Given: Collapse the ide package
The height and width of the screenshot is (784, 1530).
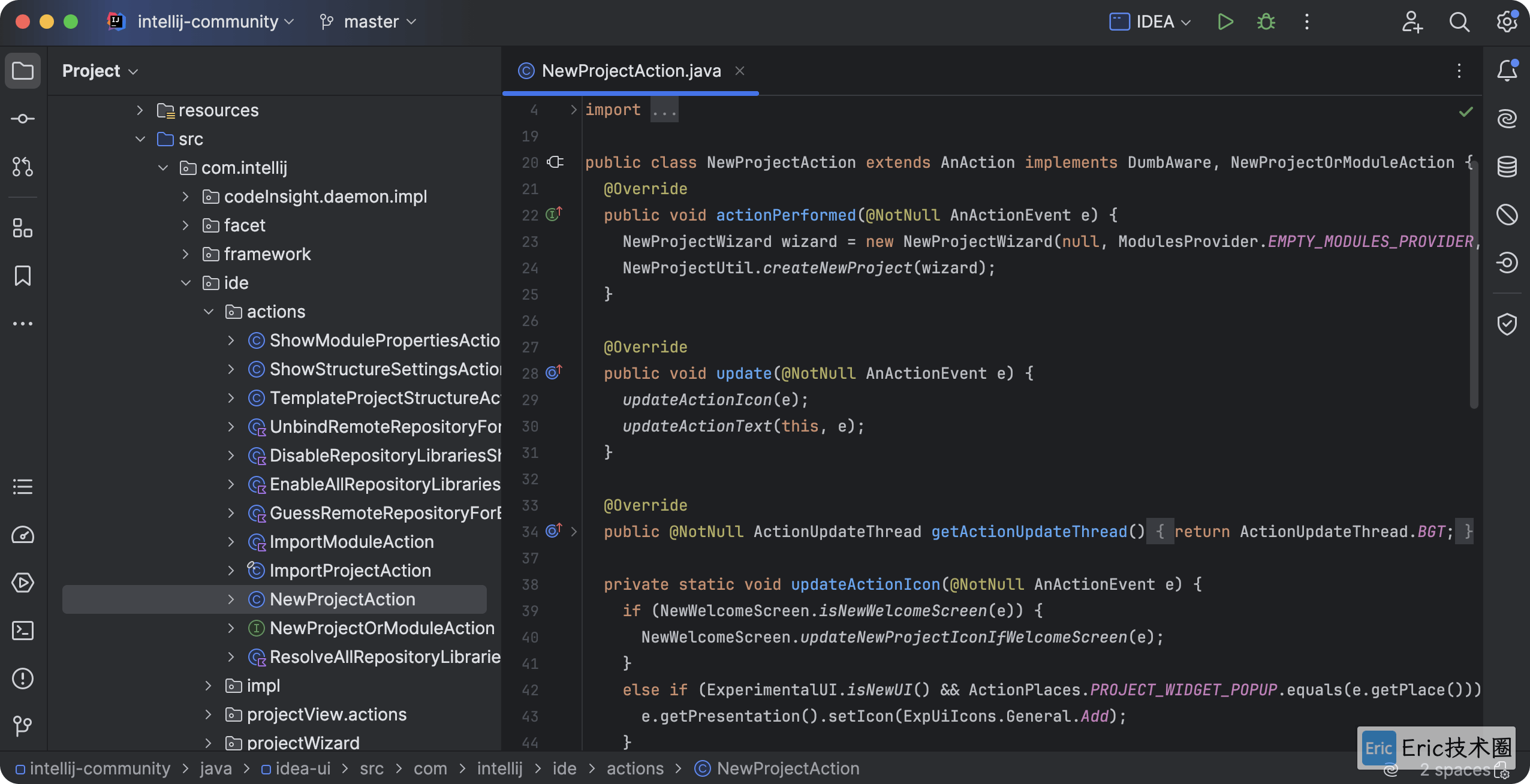Looking at the screenshot, I should (185, 283).
